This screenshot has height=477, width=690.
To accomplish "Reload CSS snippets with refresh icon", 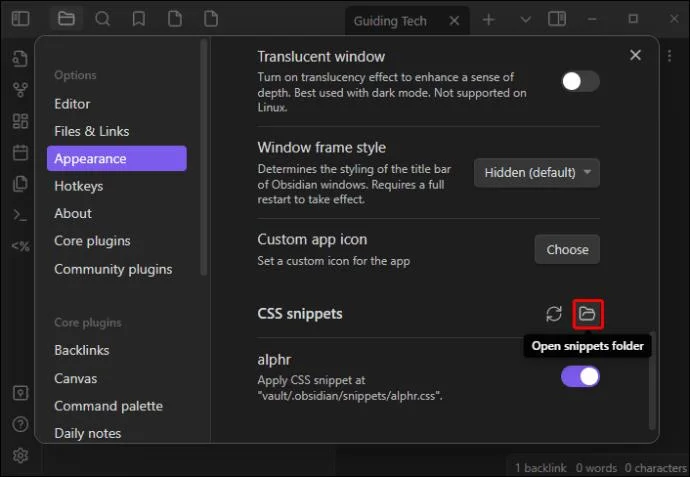I will (x=554, y=314).
